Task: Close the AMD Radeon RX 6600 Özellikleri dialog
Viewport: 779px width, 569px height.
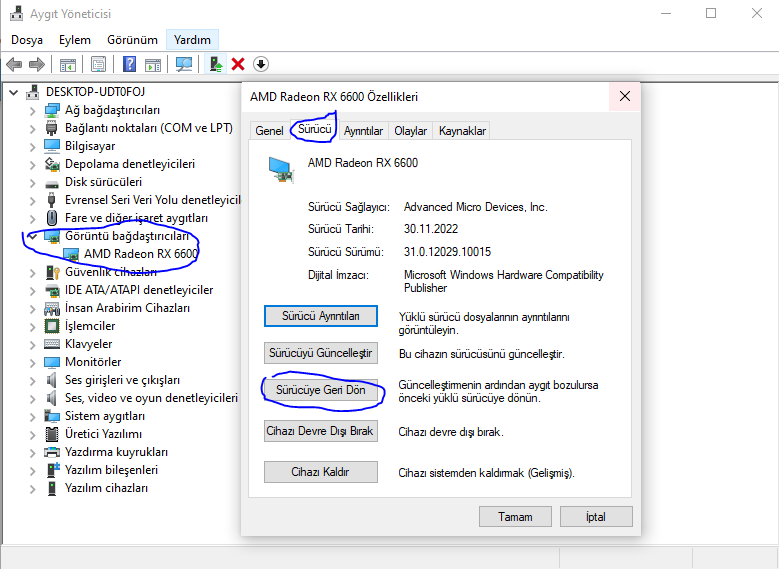Action: point(624,96)
